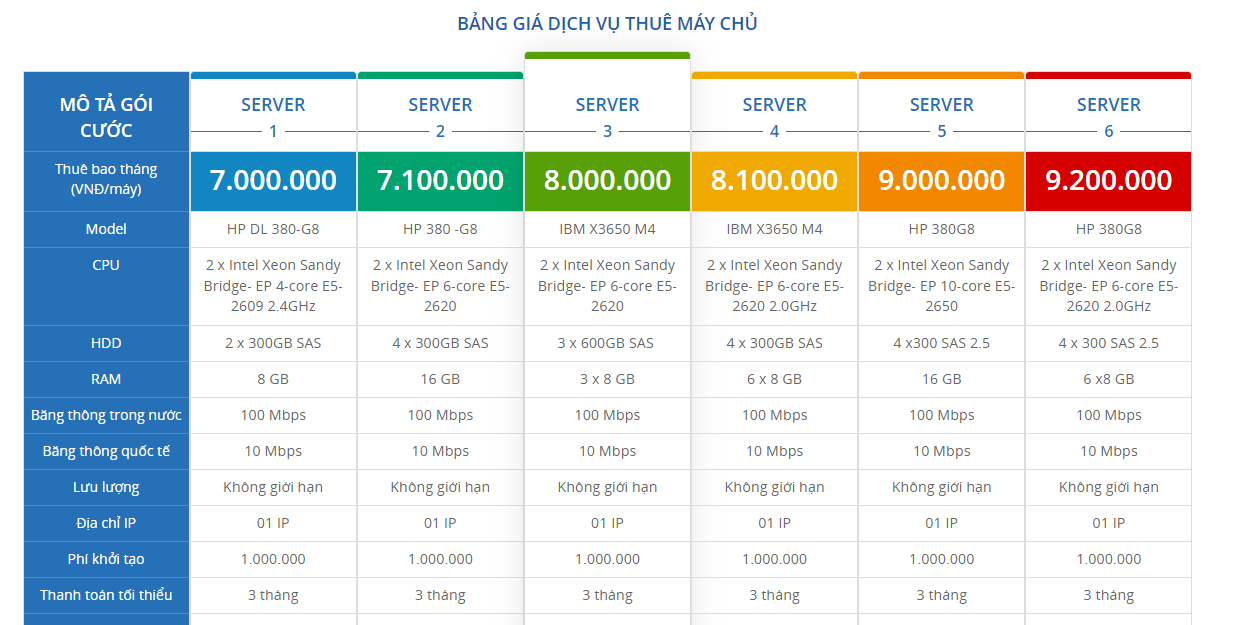
Task: Click the 'Băng thông quốc tế' row label
Action: click(106, 451)
